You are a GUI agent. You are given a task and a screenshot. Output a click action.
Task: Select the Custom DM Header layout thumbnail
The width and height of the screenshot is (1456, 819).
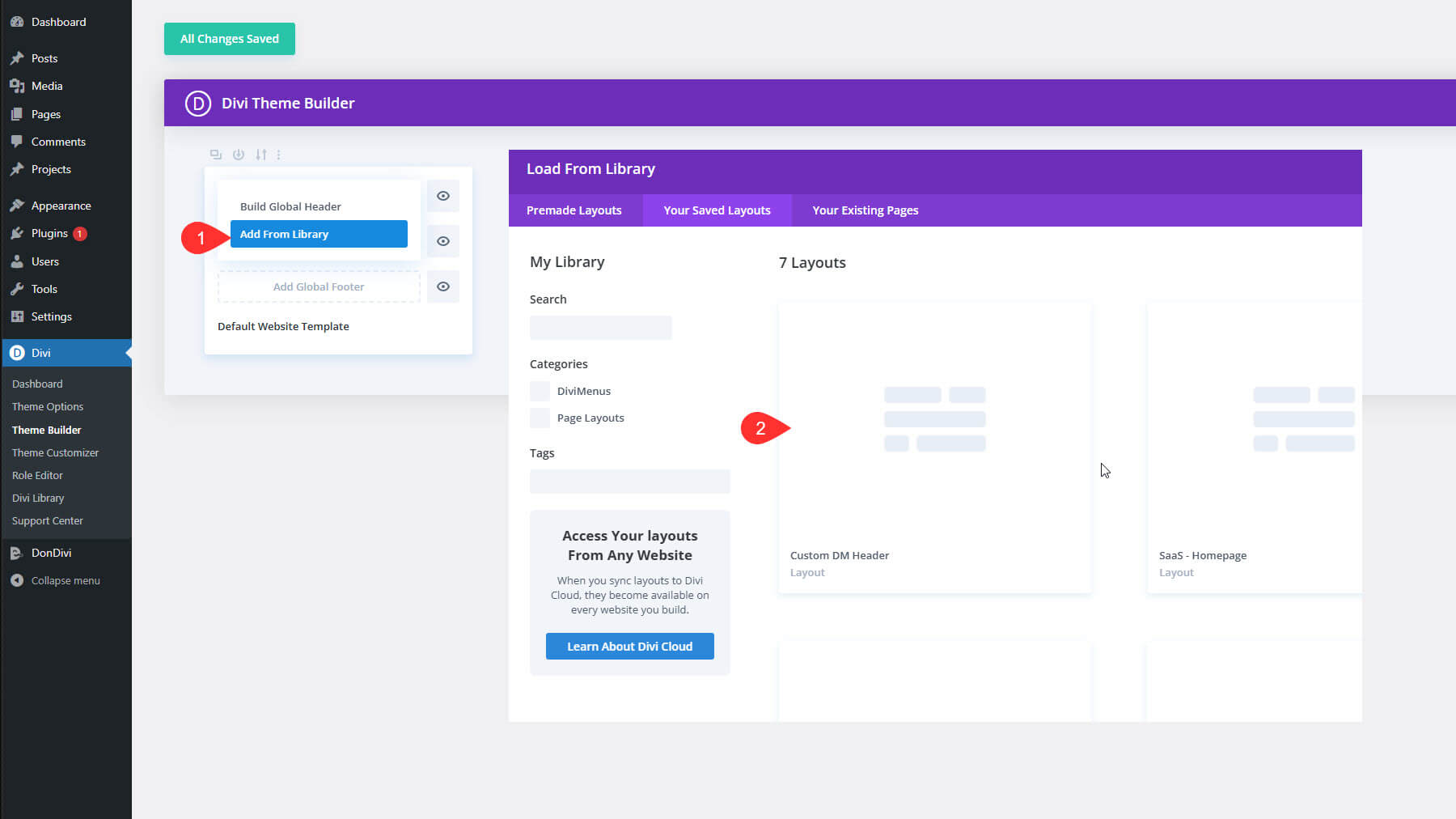point(934,421)
